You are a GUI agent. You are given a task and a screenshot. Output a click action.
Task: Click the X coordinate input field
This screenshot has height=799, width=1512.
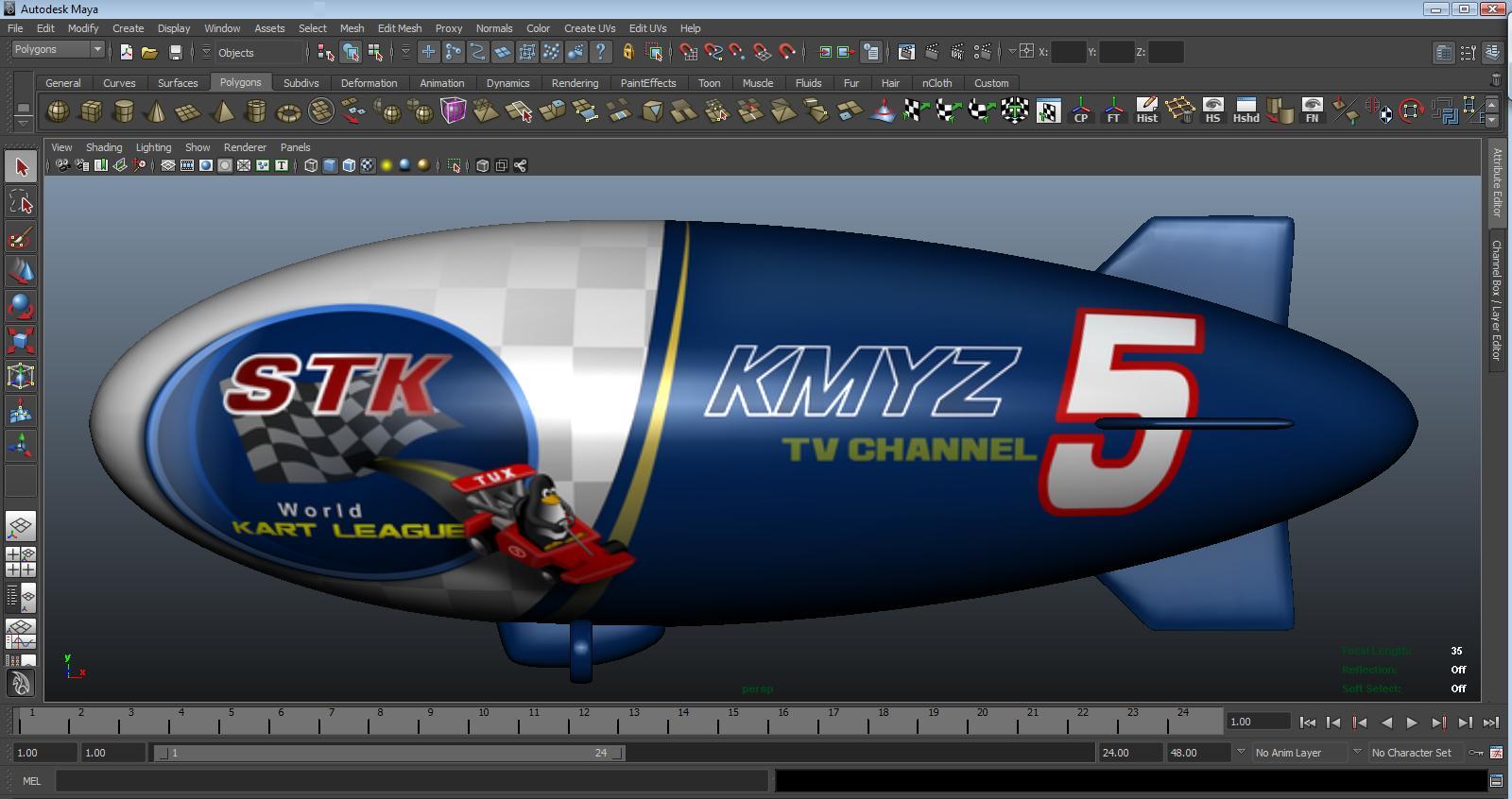(x=1068, y=52)
